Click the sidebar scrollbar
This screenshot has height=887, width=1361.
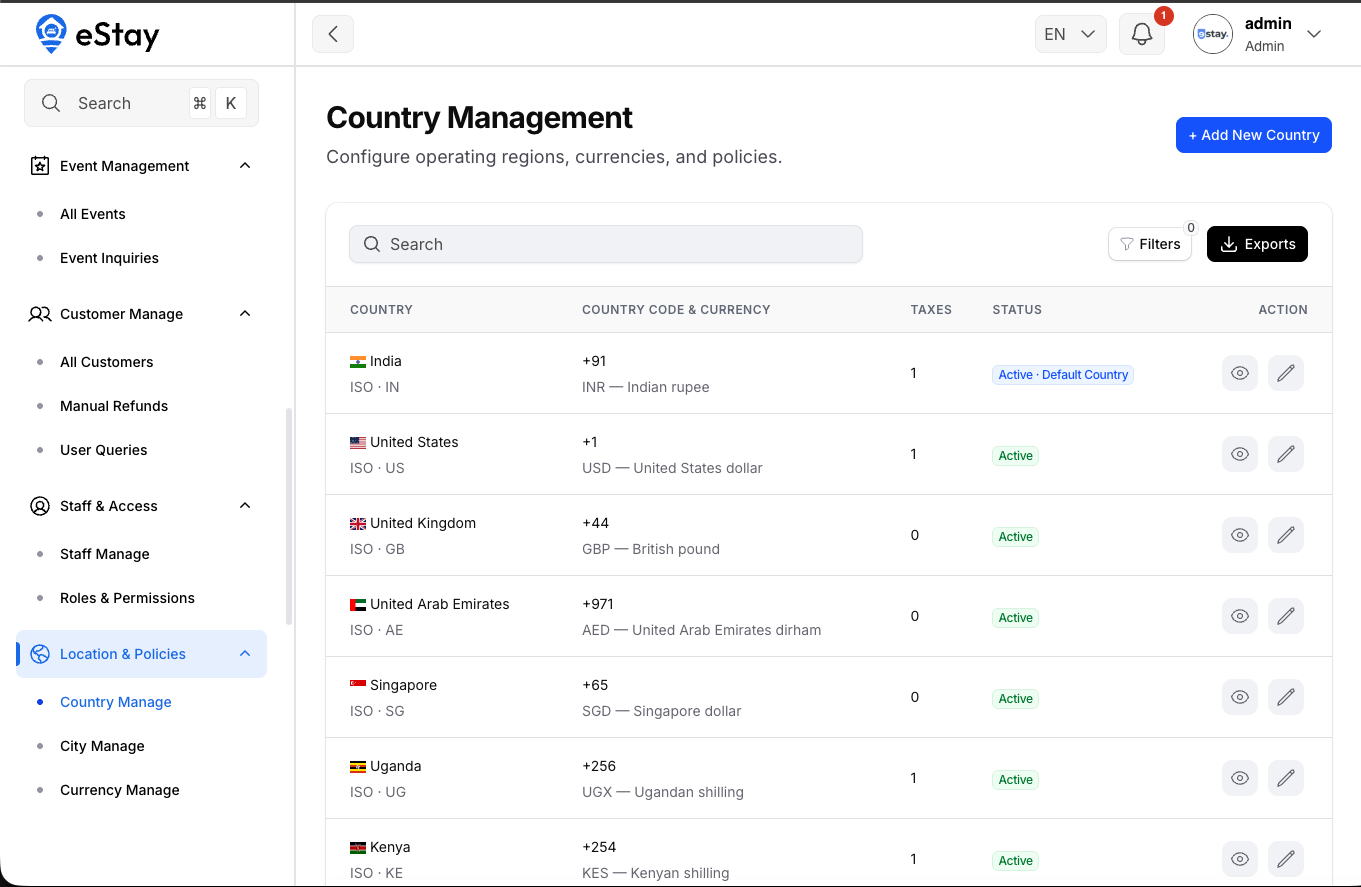click(x=289, y=515)
